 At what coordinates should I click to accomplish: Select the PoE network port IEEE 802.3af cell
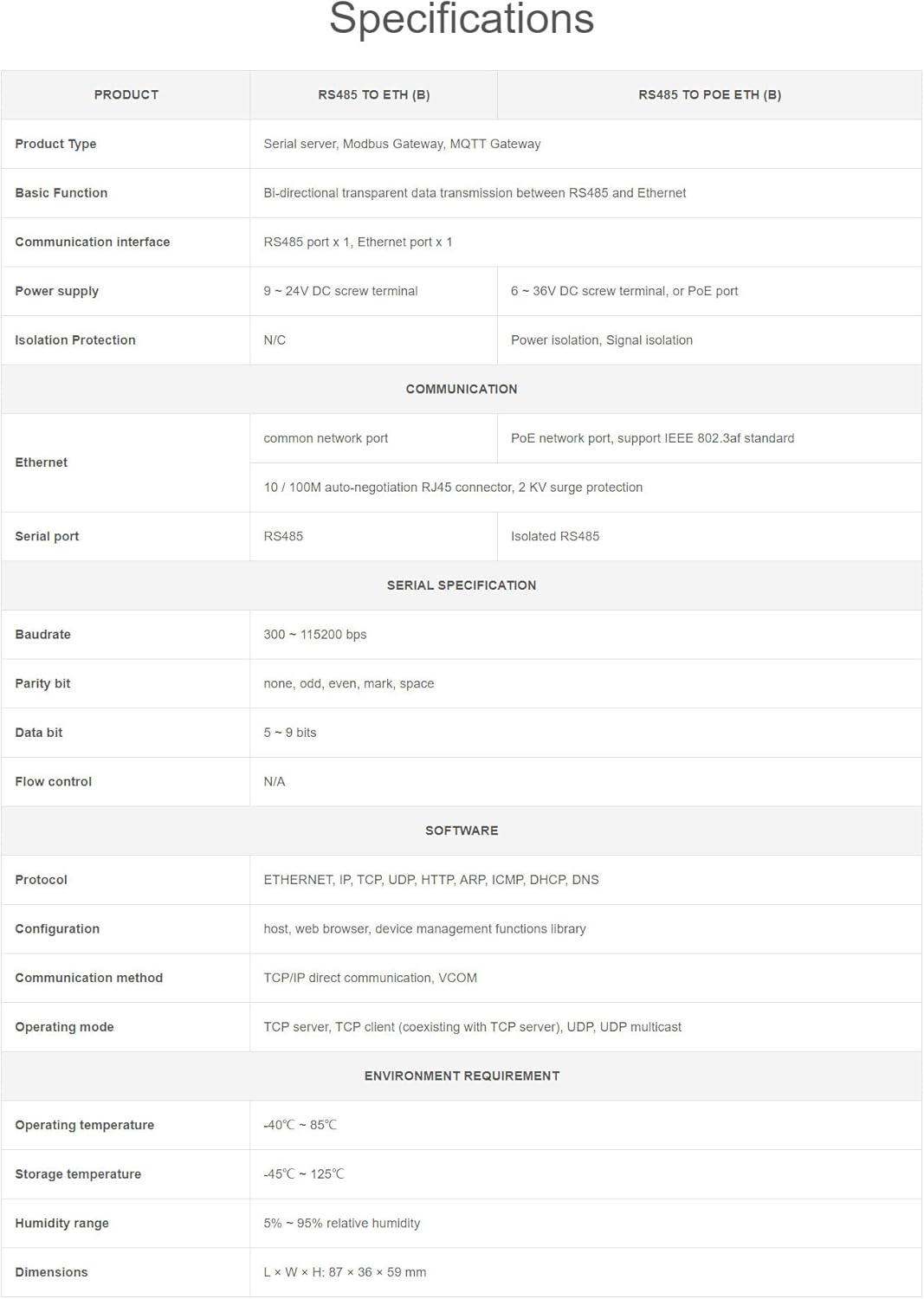point(652,438)
